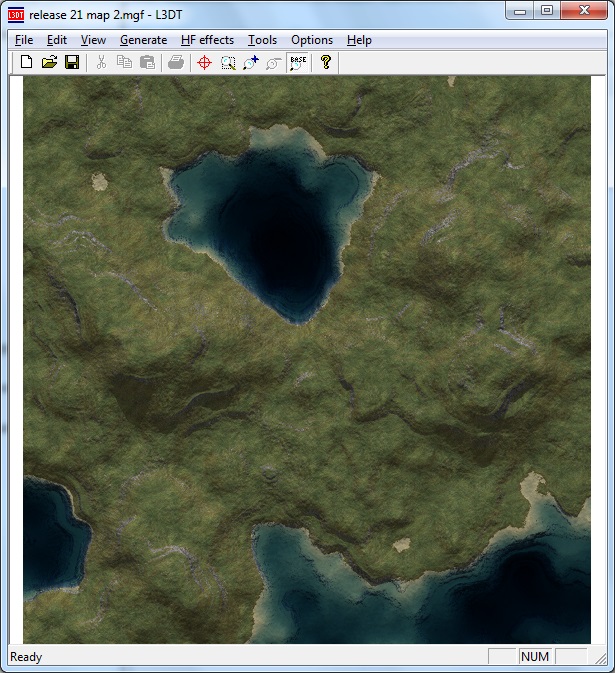This screenshot has width=615, height=673.
Task: Open the Edit menu
Action: (57, 40)
